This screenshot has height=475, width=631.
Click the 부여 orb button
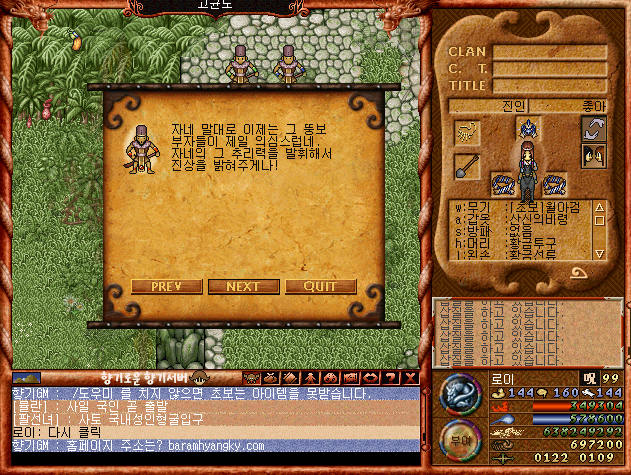[x=461, y=440]
